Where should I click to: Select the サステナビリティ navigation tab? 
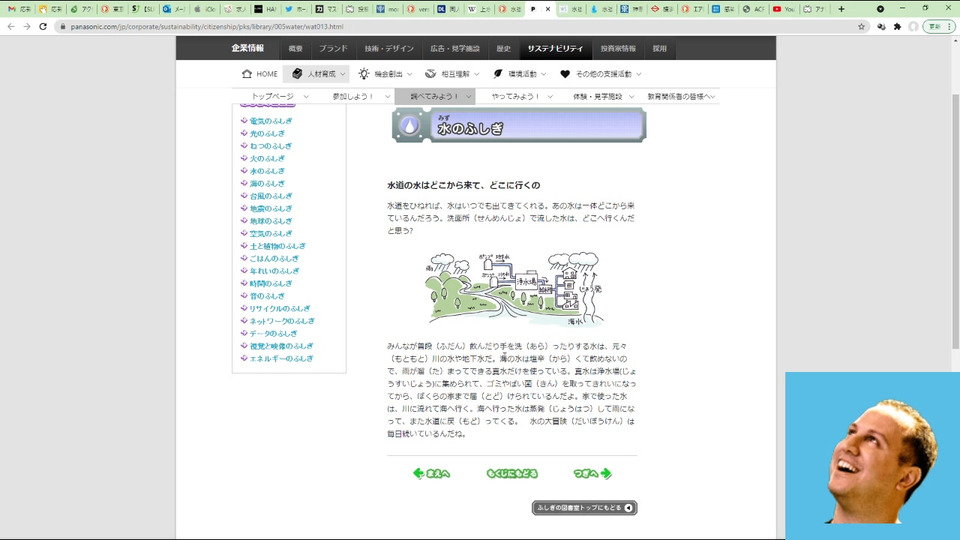click(555, 48)
